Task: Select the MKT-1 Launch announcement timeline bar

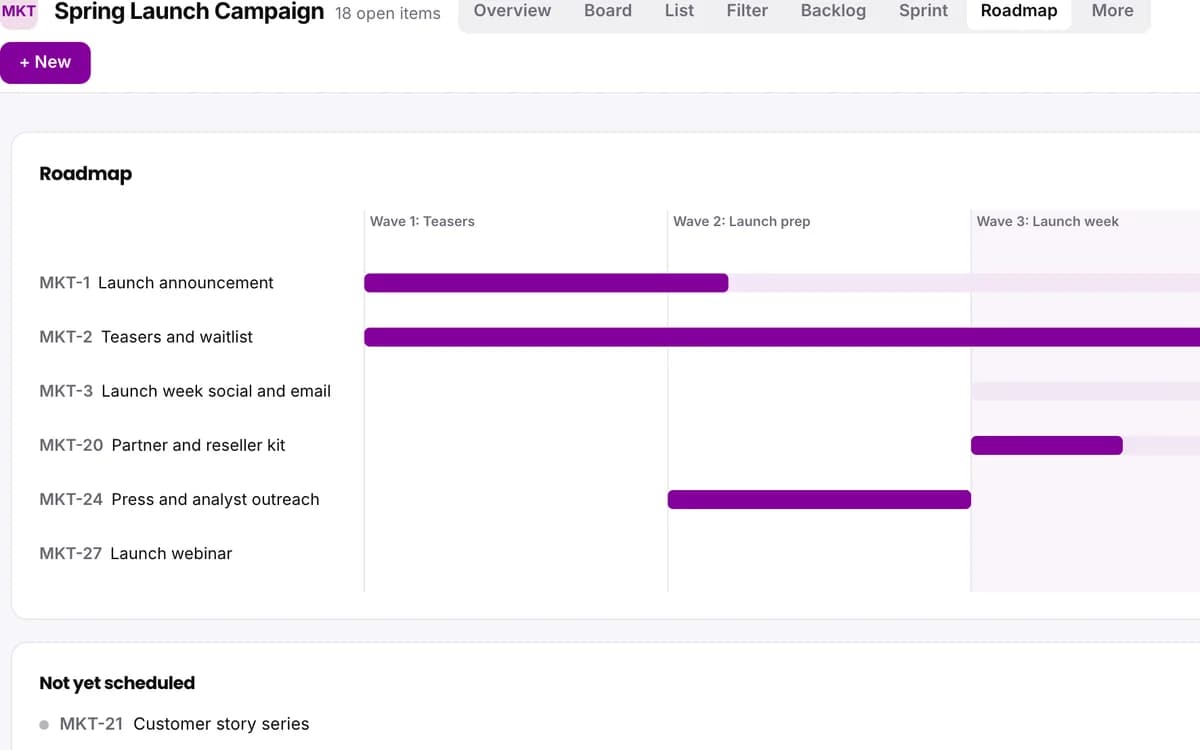Action: [x=546, y=283]
